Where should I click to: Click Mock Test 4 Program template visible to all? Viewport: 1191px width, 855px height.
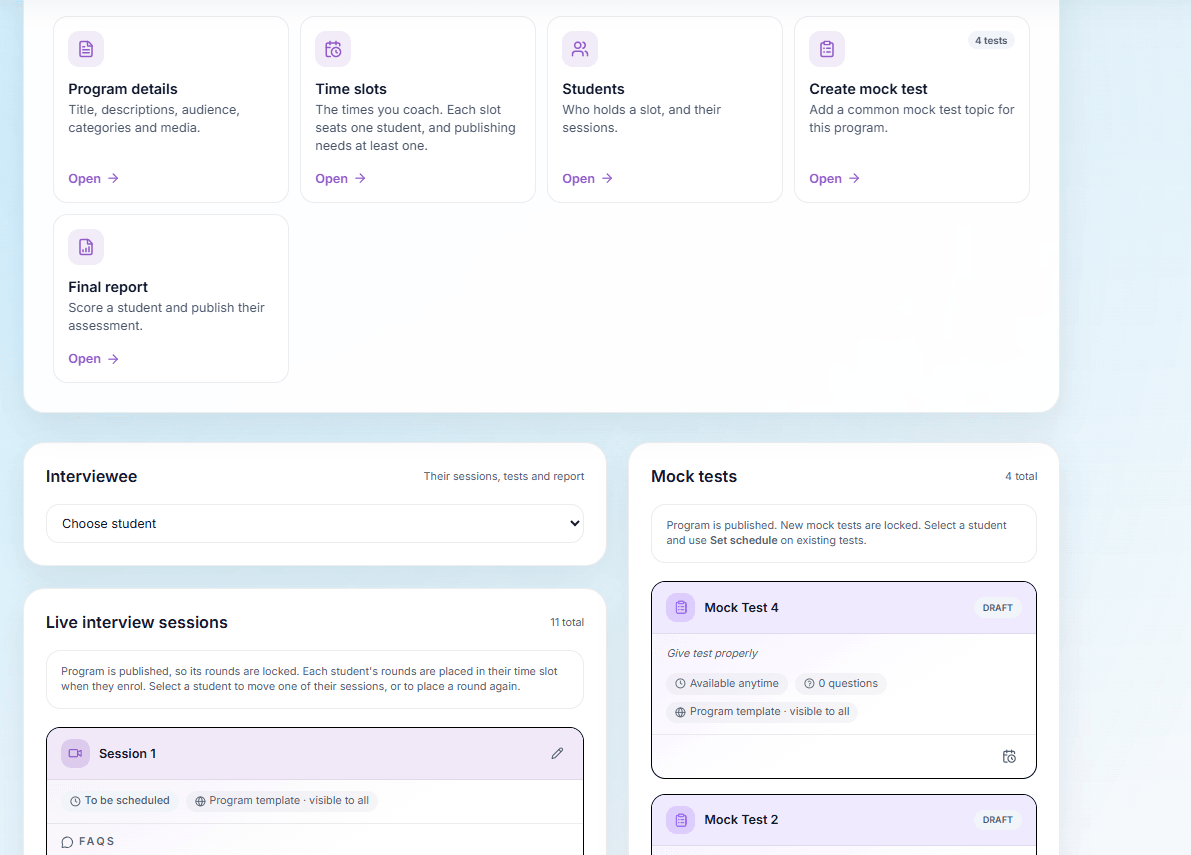[762, 711]
